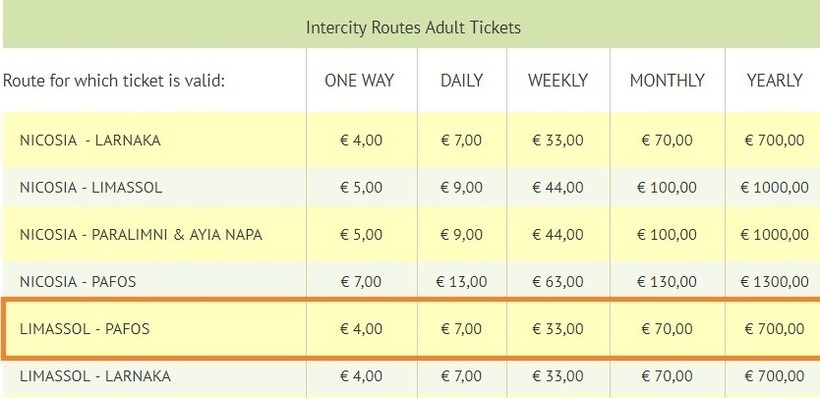
Task: Select the Nicosia - Pafos monthly price € 130,00
Action: coord(667,282)
